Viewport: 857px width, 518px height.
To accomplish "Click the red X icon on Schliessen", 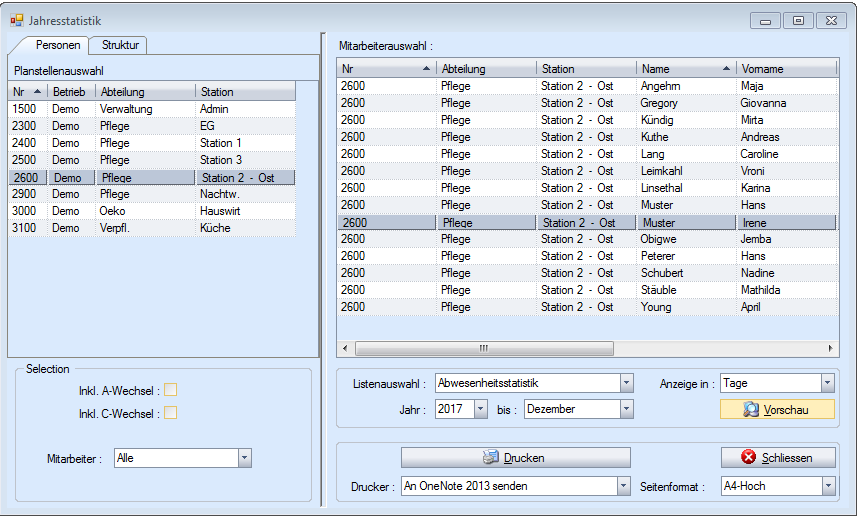I will tap(749, 458).
